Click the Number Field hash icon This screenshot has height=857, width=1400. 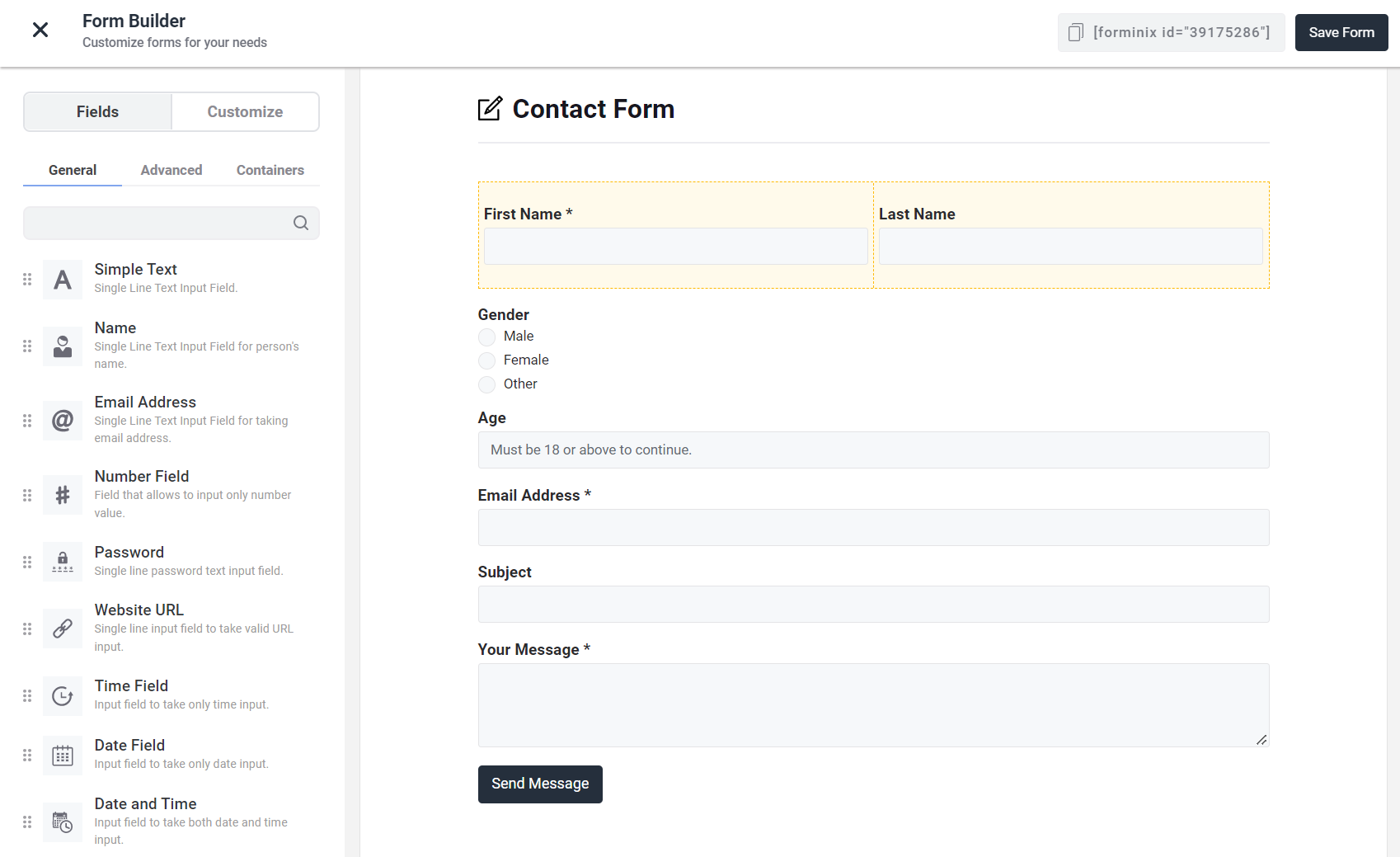click(x=63, y=495)
